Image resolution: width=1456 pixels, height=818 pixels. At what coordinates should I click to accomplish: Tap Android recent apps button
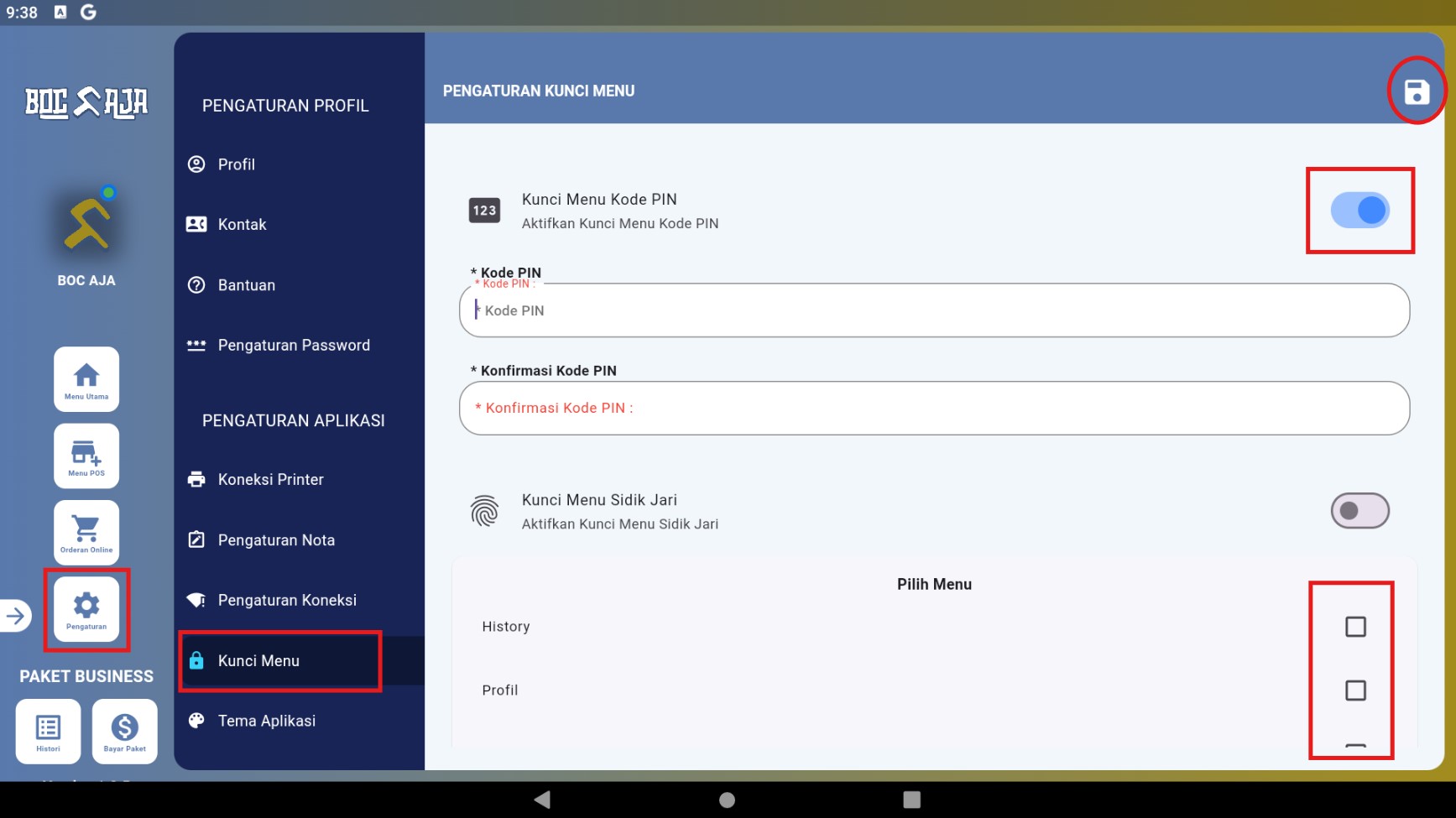[912, 800]
